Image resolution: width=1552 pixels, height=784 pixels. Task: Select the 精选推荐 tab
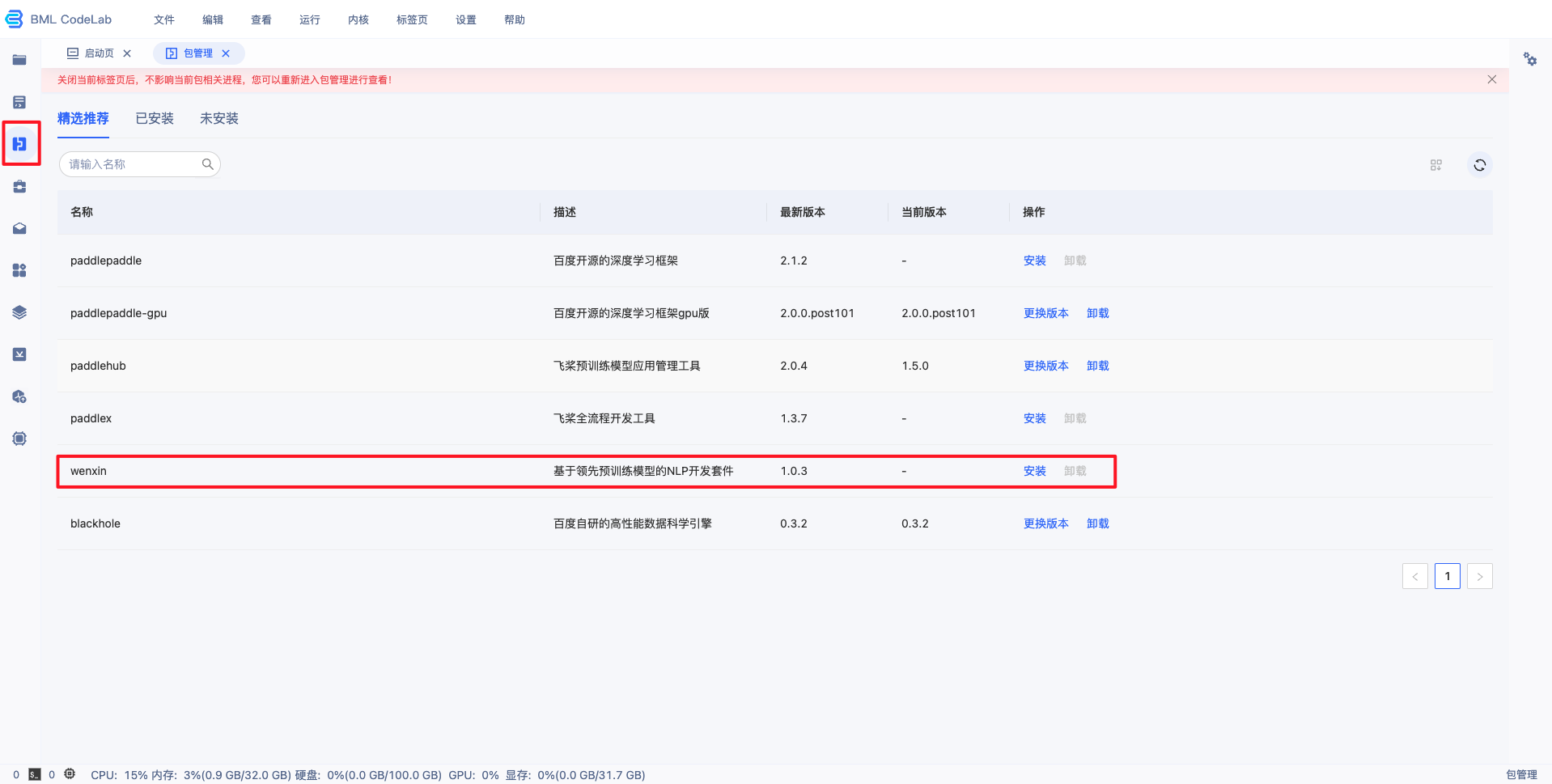tap(83, 119)
